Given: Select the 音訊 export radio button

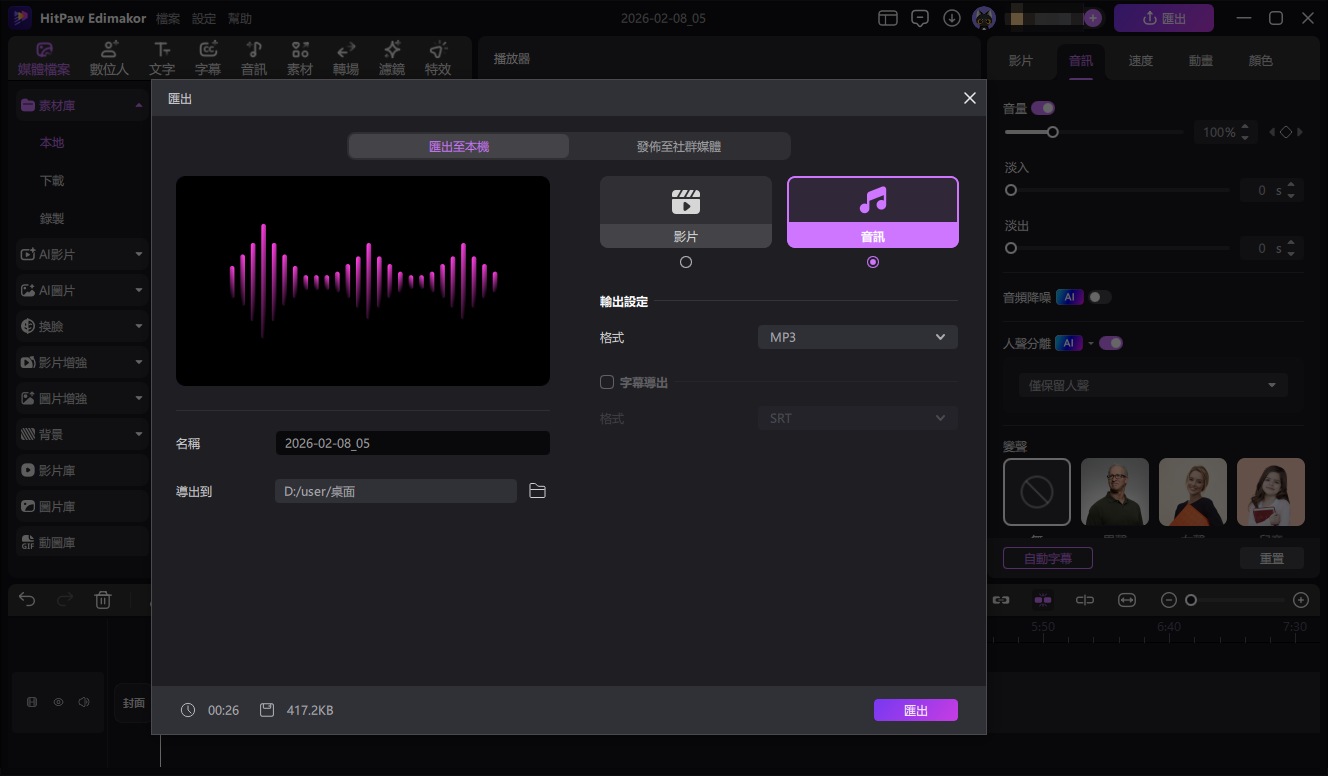Looking at the screenshot, I should click(x=872, y=261).
